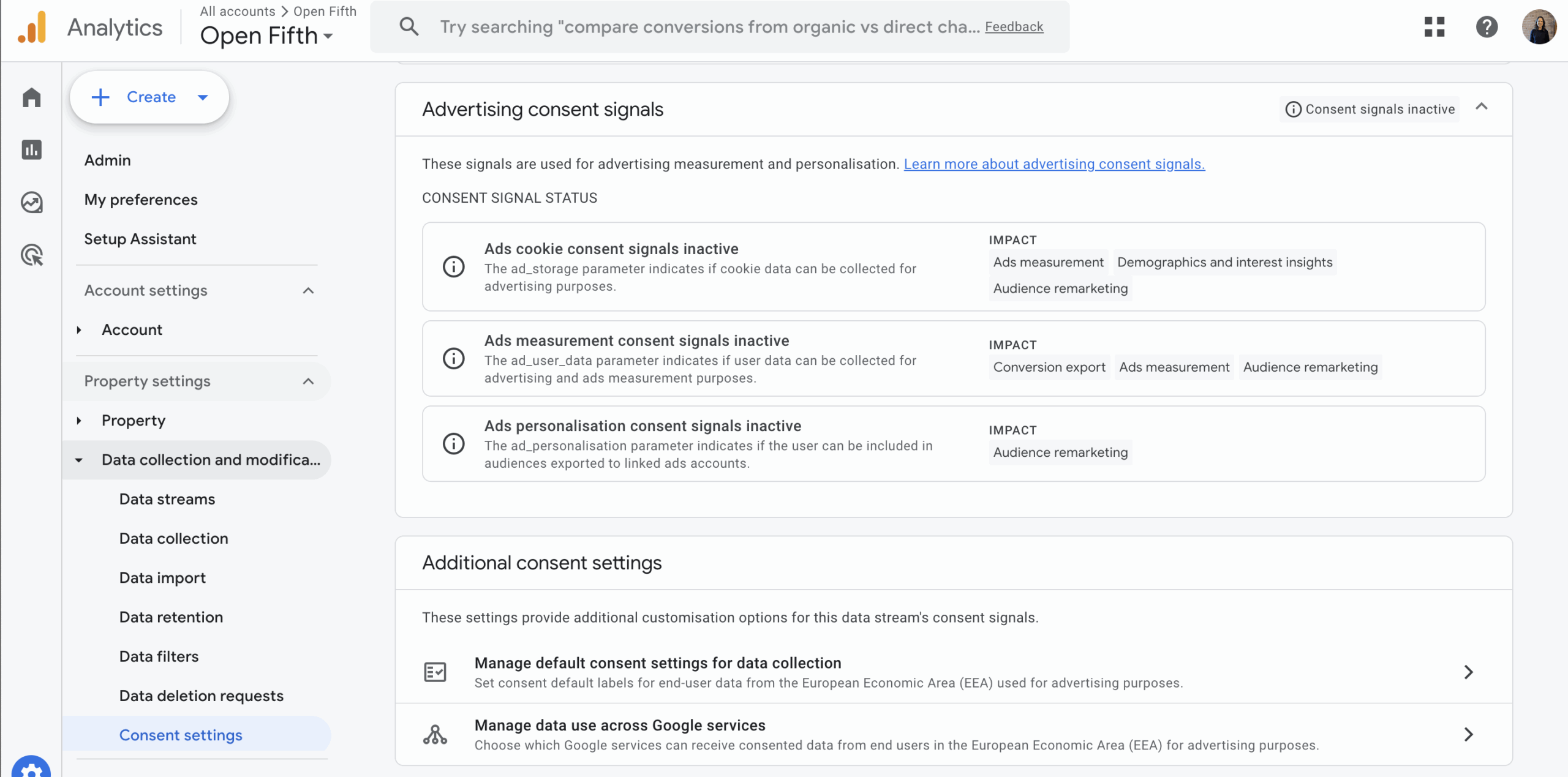
Task: Select My preferences menu item
Action: click(x=141, y=200)
